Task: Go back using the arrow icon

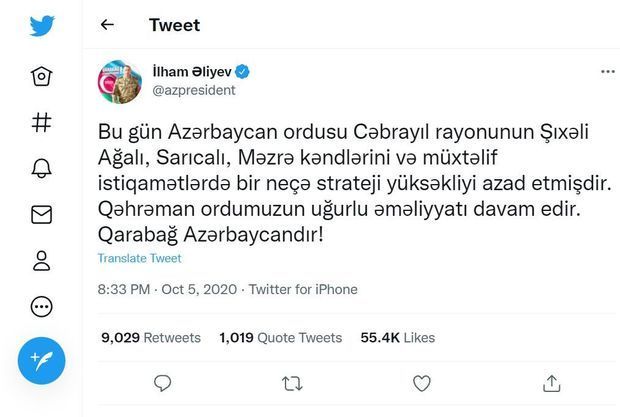Action: 107,25
